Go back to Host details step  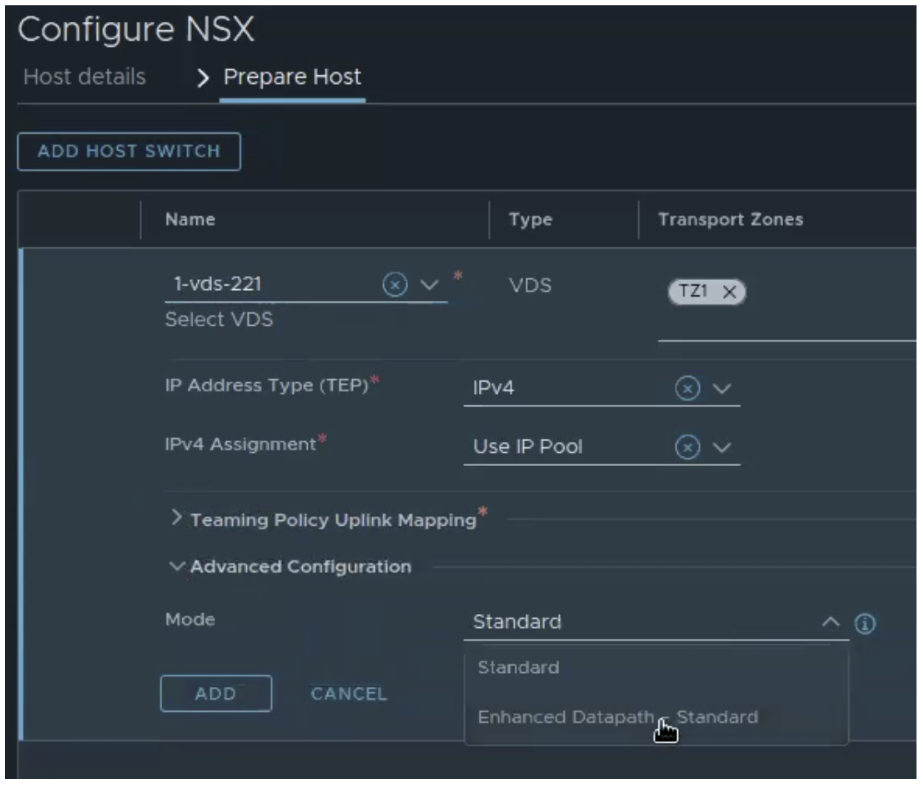tap(84, 77)
